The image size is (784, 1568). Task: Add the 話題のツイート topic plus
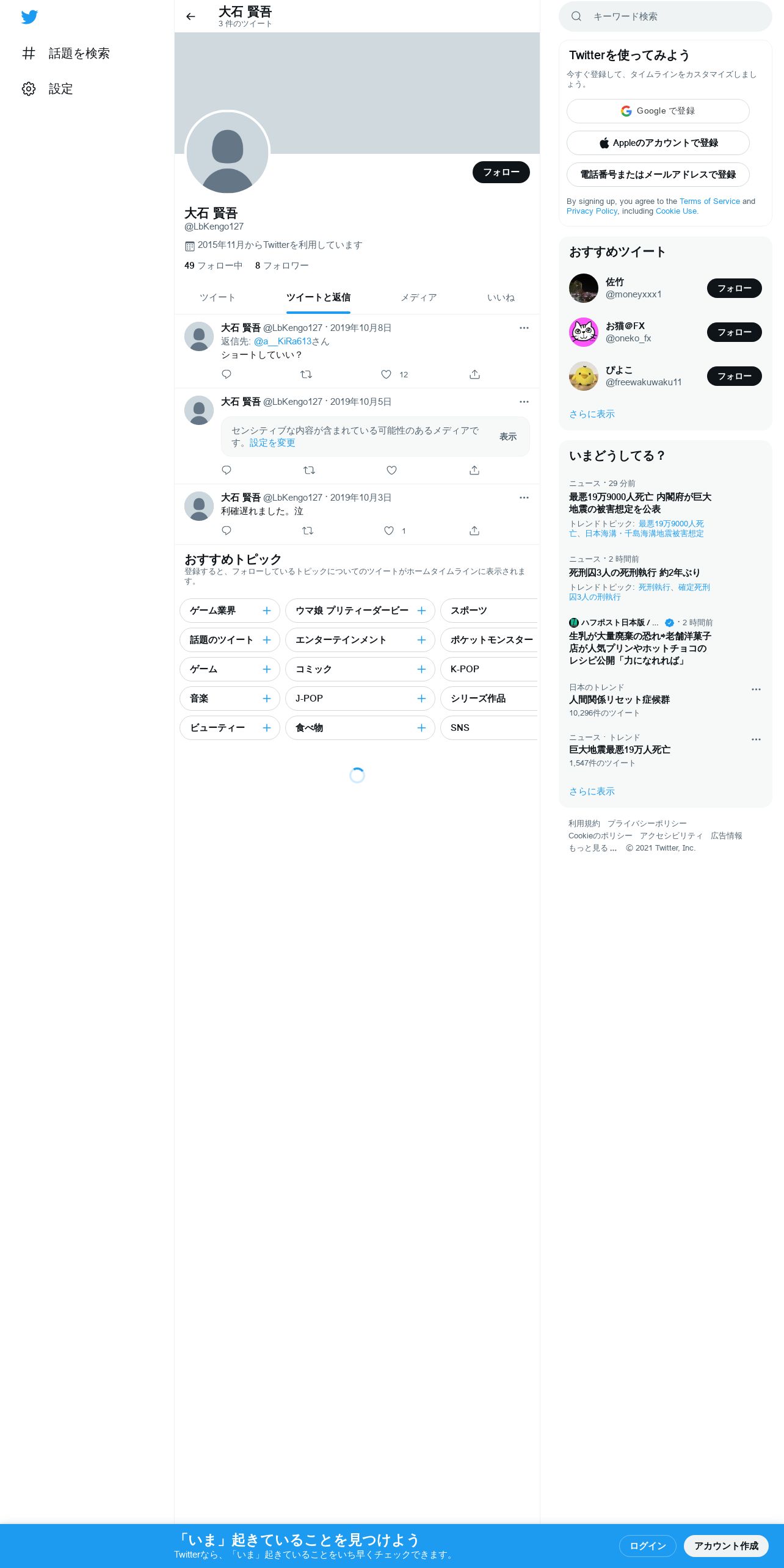coord(267,640)
